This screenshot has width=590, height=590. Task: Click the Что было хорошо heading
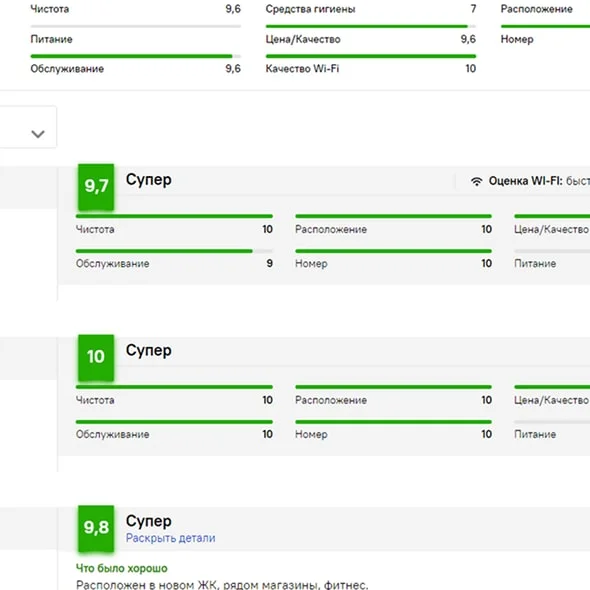coord(122,568)
